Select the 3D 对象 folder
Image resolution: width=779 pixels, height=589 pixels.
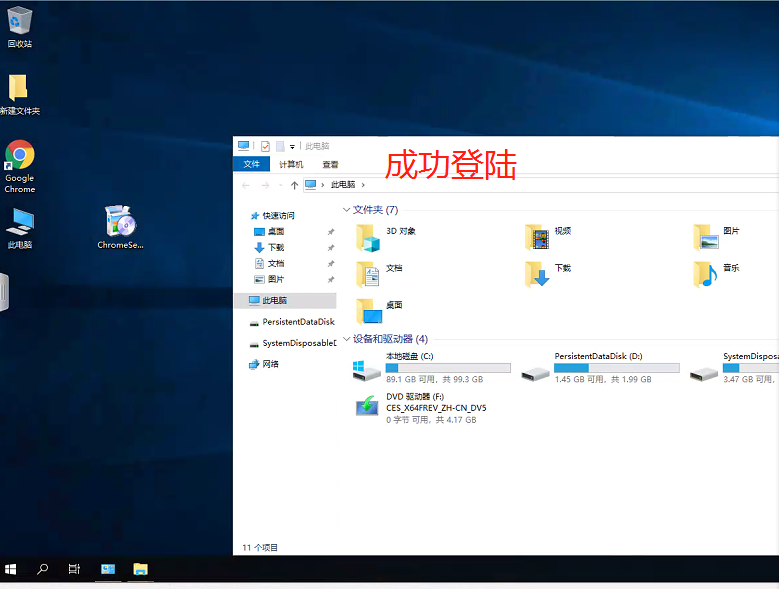[x=387, y=237]
